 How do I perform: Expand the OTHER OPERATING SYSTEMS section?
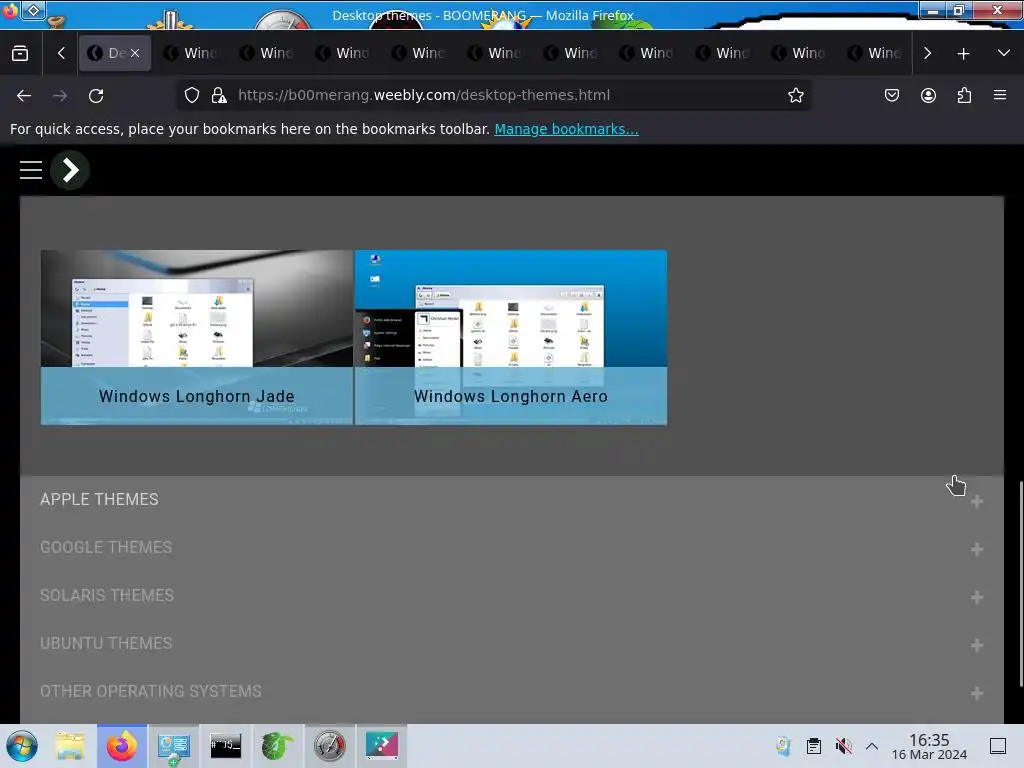[x=511, y=692]
